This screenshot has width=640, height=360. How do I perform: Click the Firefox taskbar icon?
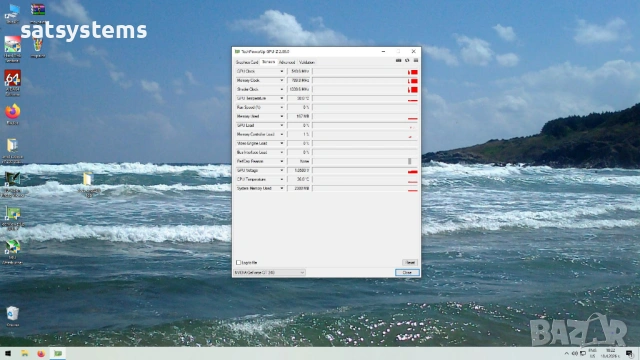tap(41, 353)
